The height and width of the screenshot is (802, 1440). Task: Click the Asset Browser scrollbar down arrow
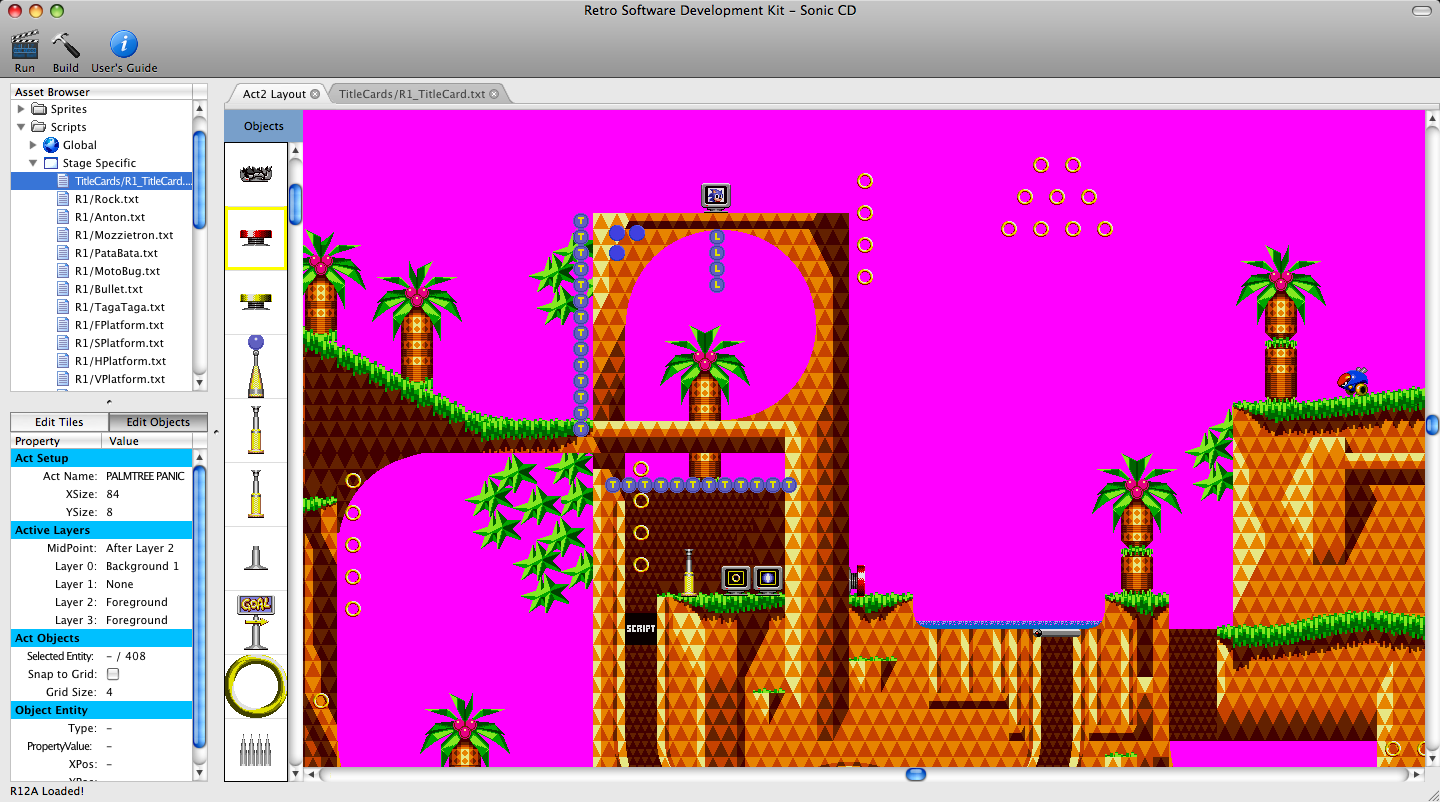pos(200,382)
